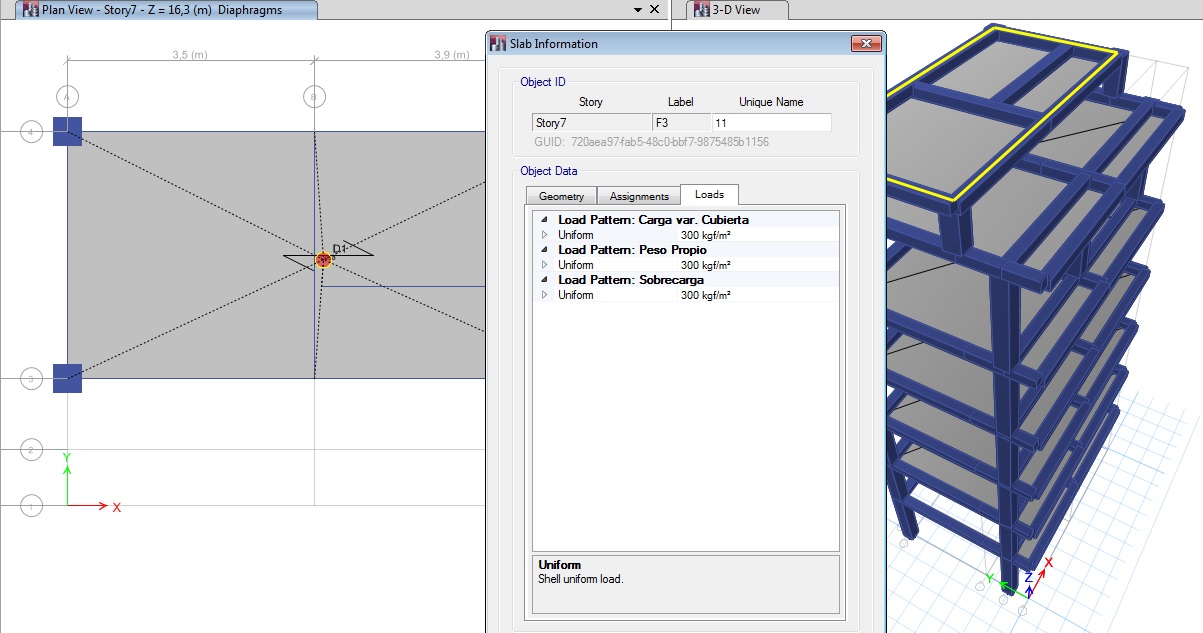1203x633 pixels.
Task: Click grid bubble 2 on left edge
Action: coord(31,450)
